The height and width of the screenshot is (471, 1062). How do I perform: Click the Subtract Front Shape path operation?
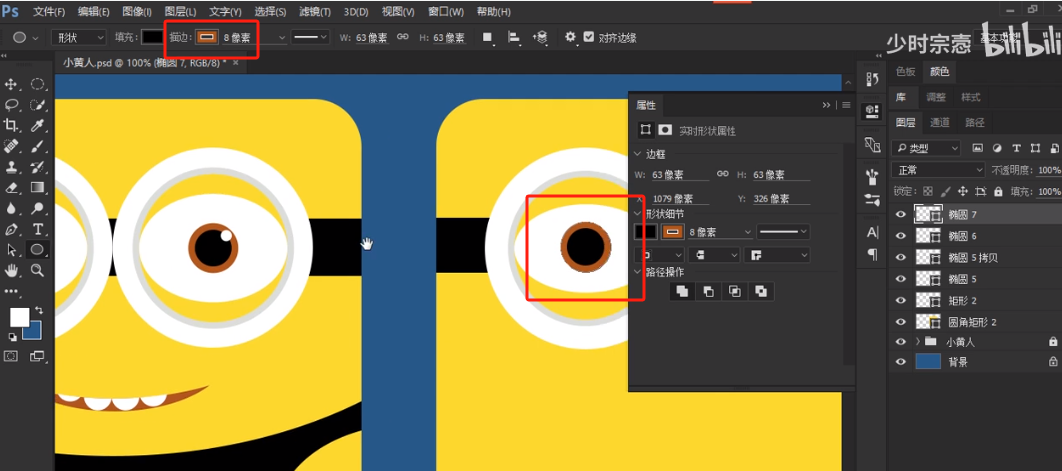708,291
